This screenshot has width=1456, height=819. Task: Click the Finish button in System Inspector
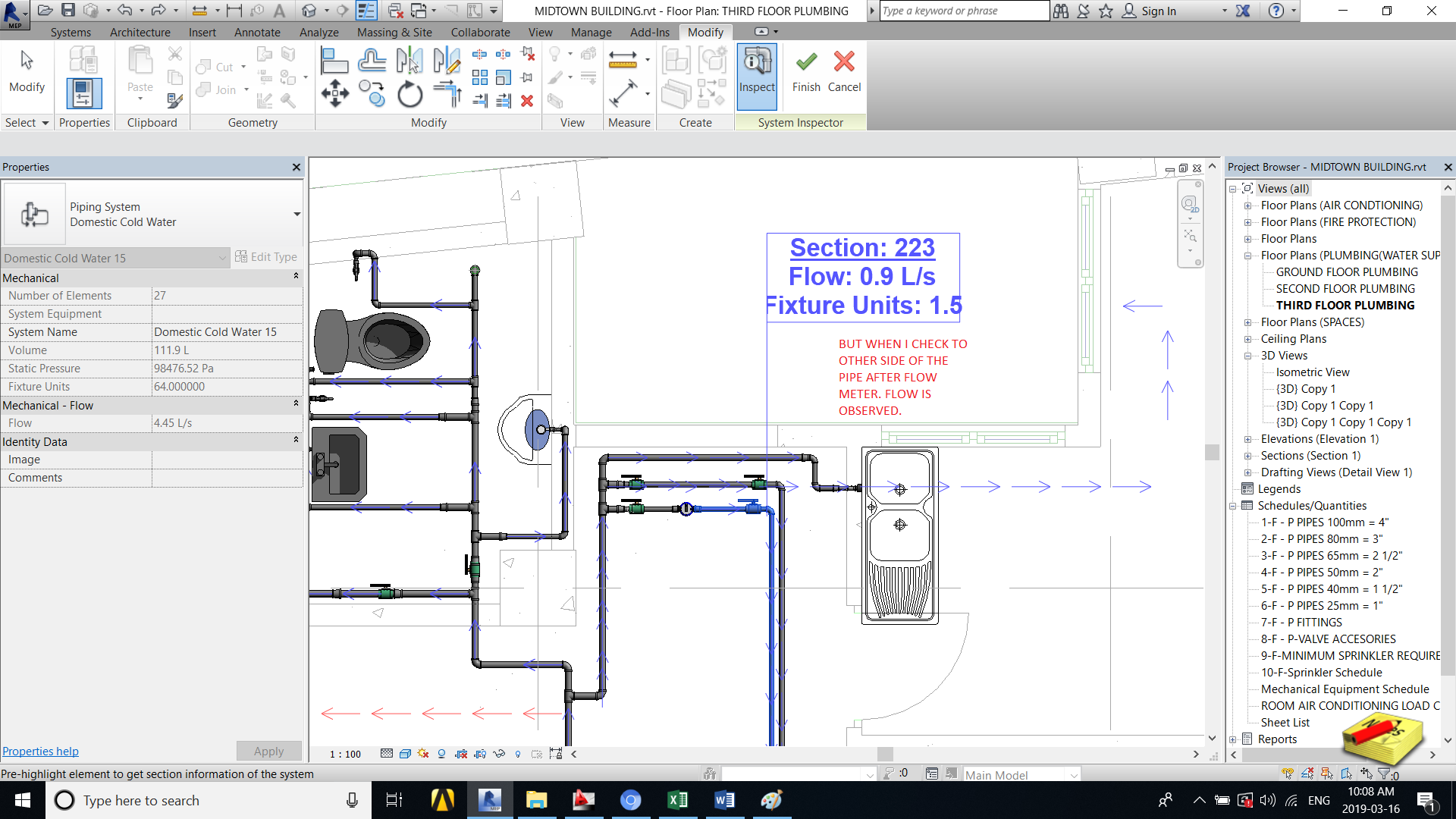(x=805, y=72)
